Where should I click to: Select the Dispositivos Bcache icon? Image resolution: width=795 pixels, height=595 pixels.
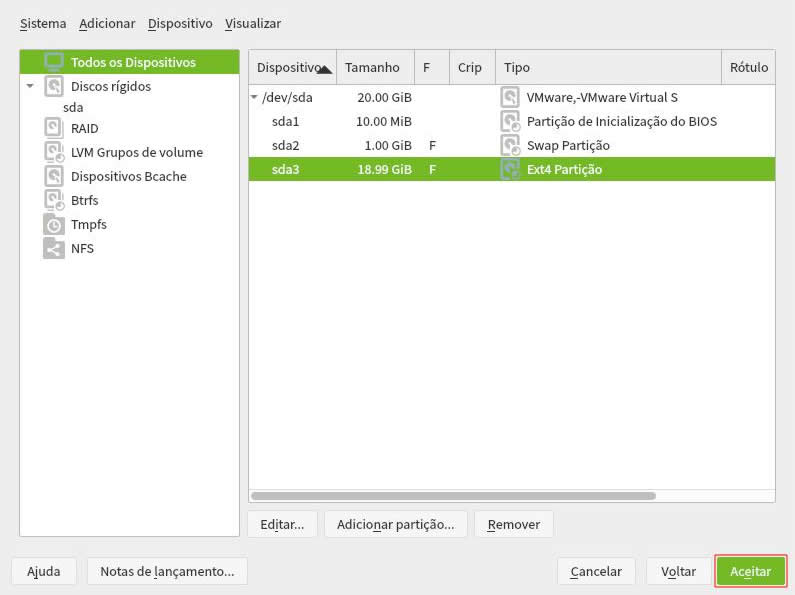[54, 176]
